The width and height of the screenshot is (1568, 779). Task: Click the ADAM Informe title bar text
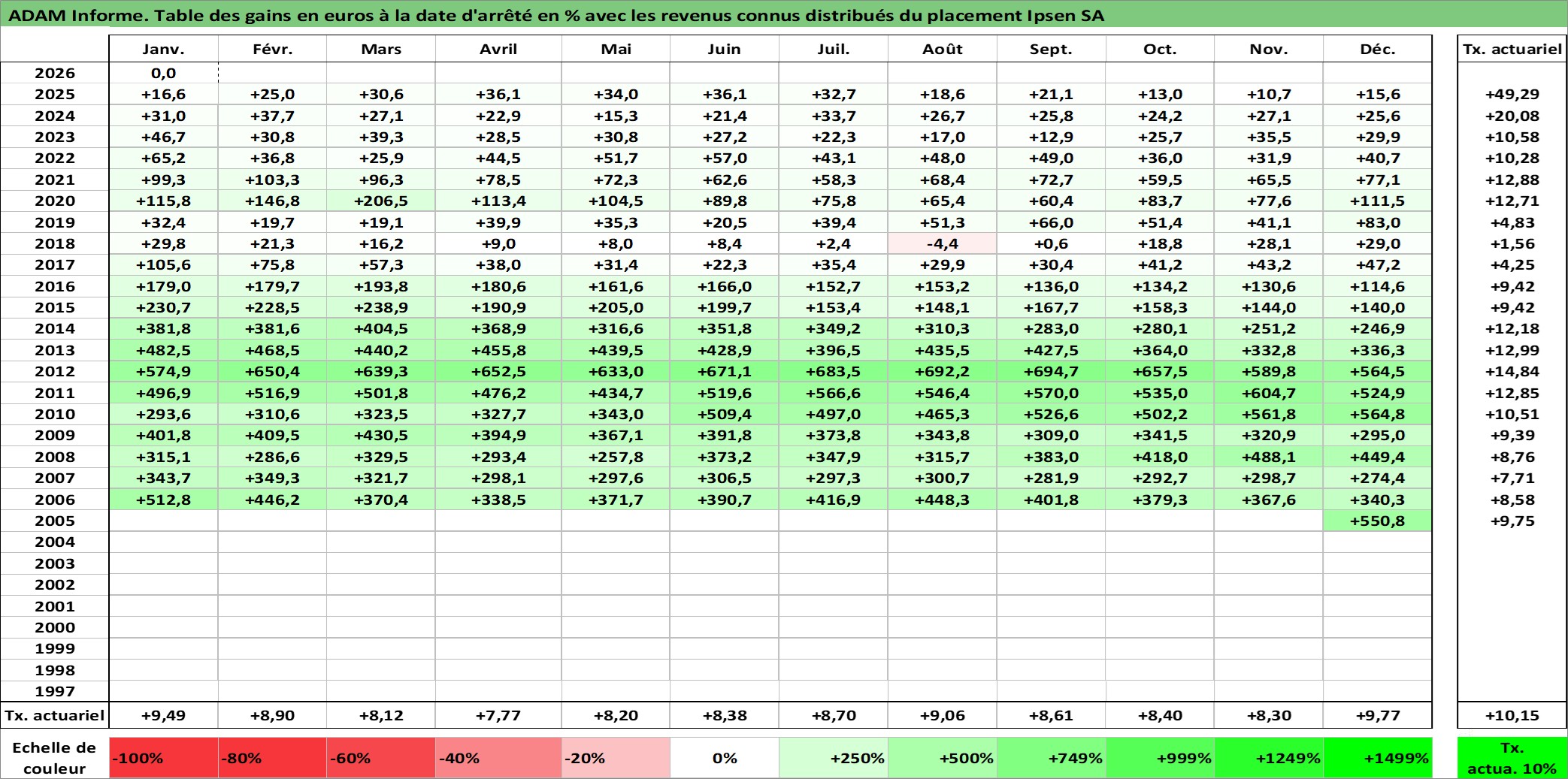[556, 15]
